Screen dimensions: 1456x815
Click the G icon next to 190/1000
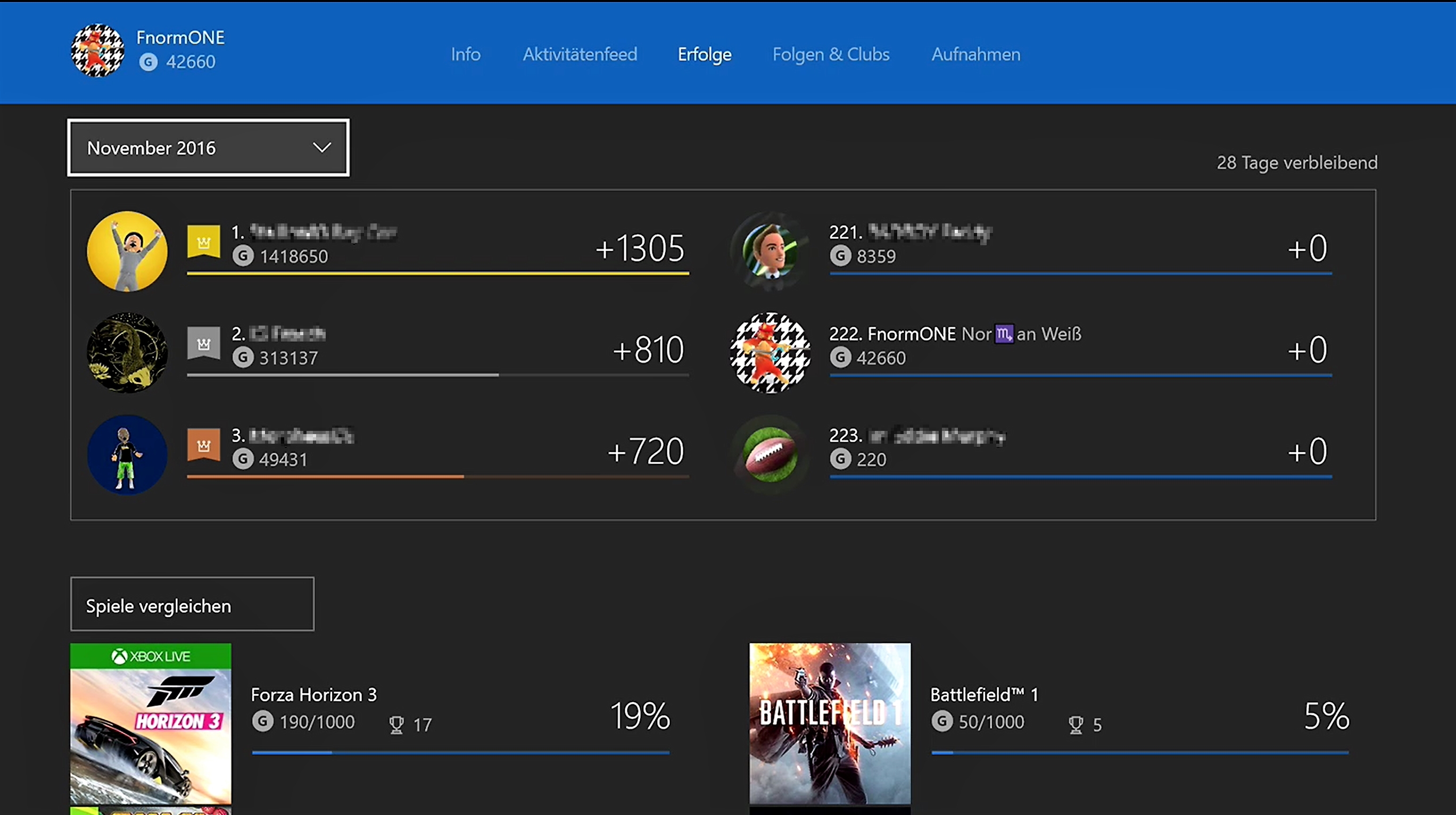263,722
